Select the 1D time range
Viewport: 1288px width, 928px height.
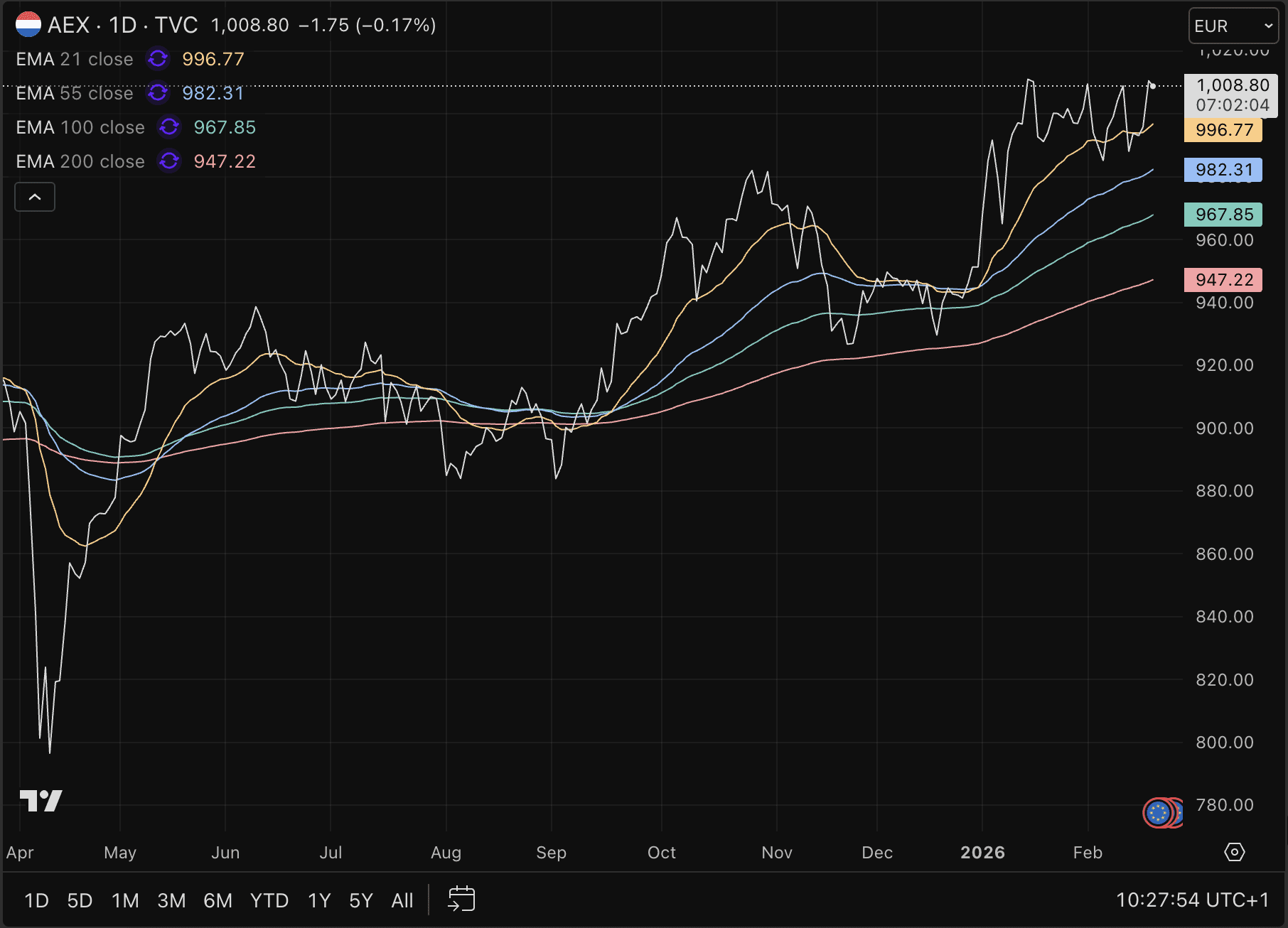[x=36, y=901]
